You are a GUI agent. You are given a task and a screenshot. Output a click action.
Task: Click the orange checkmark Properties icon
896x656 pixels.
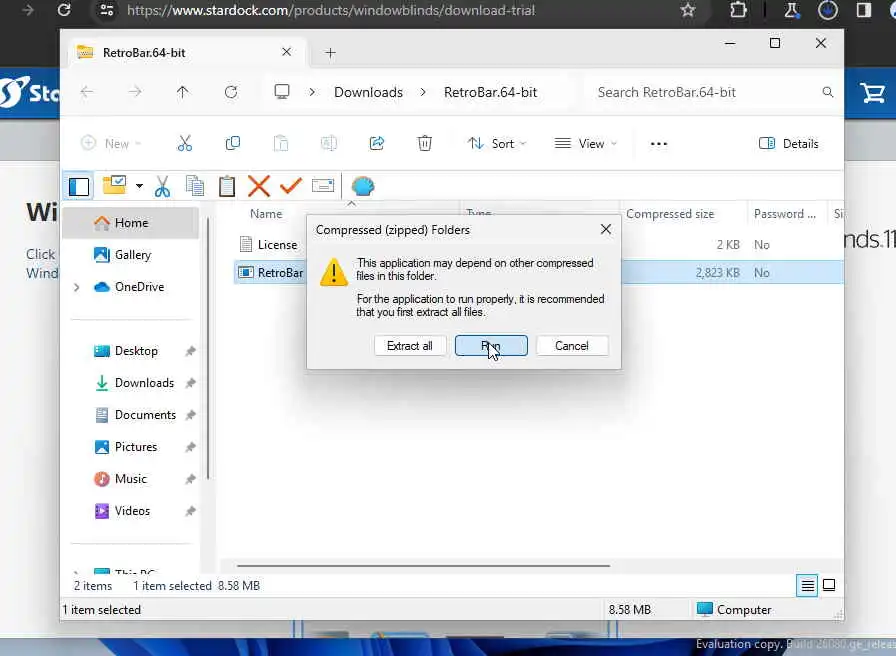291,186
